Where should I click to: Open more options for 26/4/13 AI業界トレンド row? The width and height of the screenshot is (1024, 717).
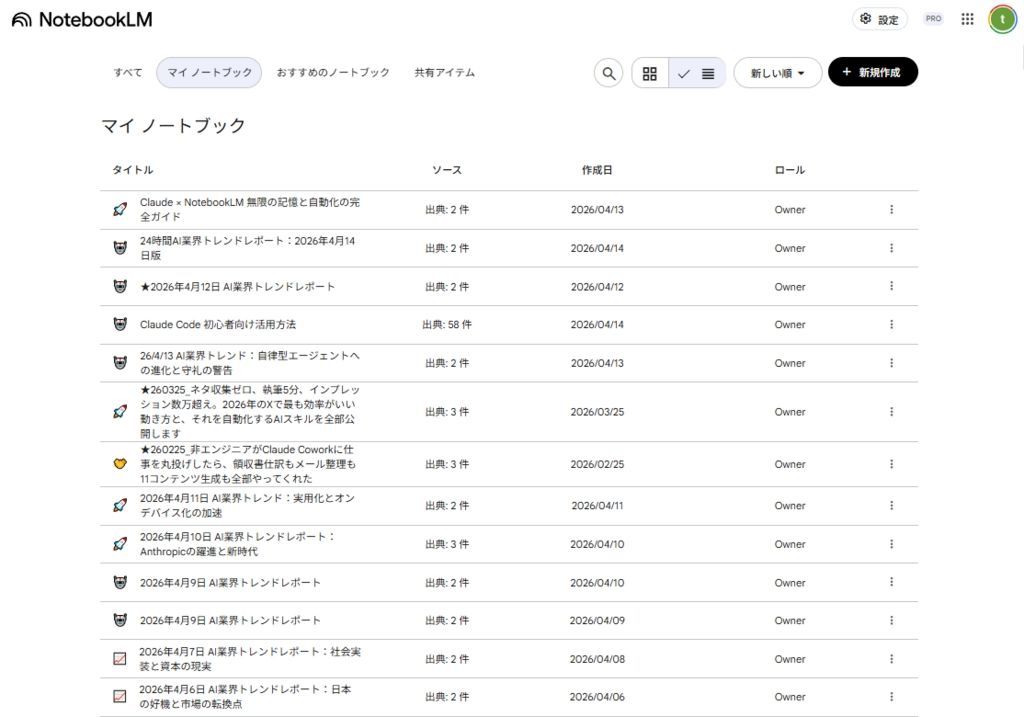pyautogui.click(x=891, y=363)
